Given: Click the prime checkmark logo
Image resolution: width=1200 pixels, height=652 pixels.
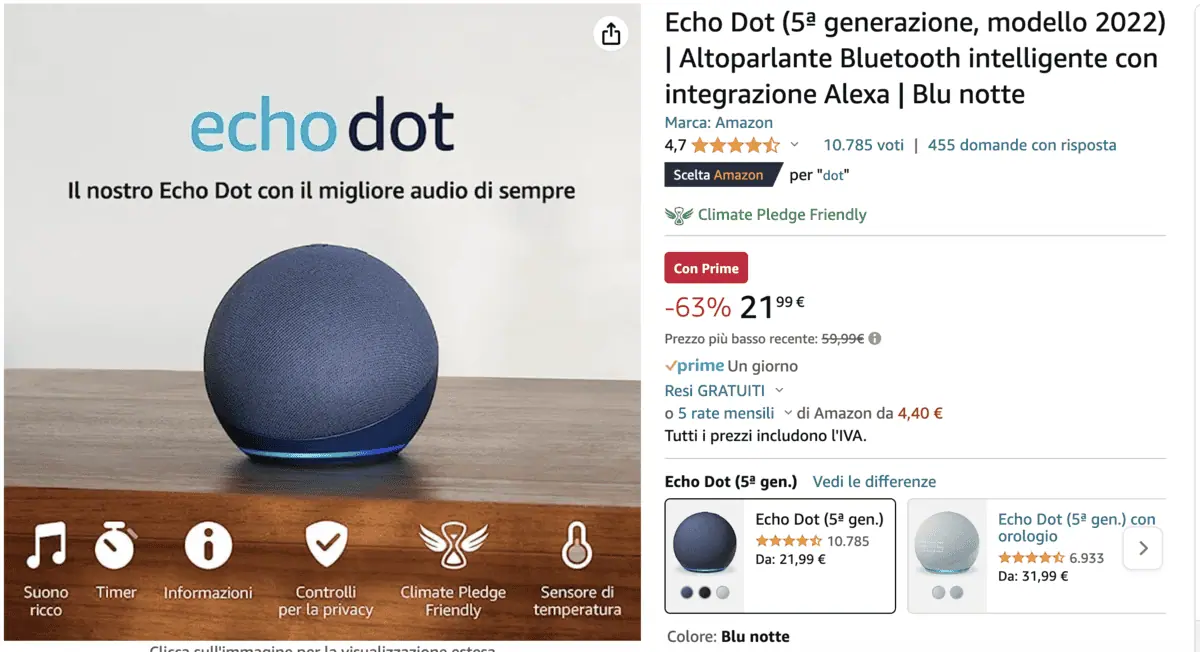Looking at the screenshot, I should [x=695, y=366].
